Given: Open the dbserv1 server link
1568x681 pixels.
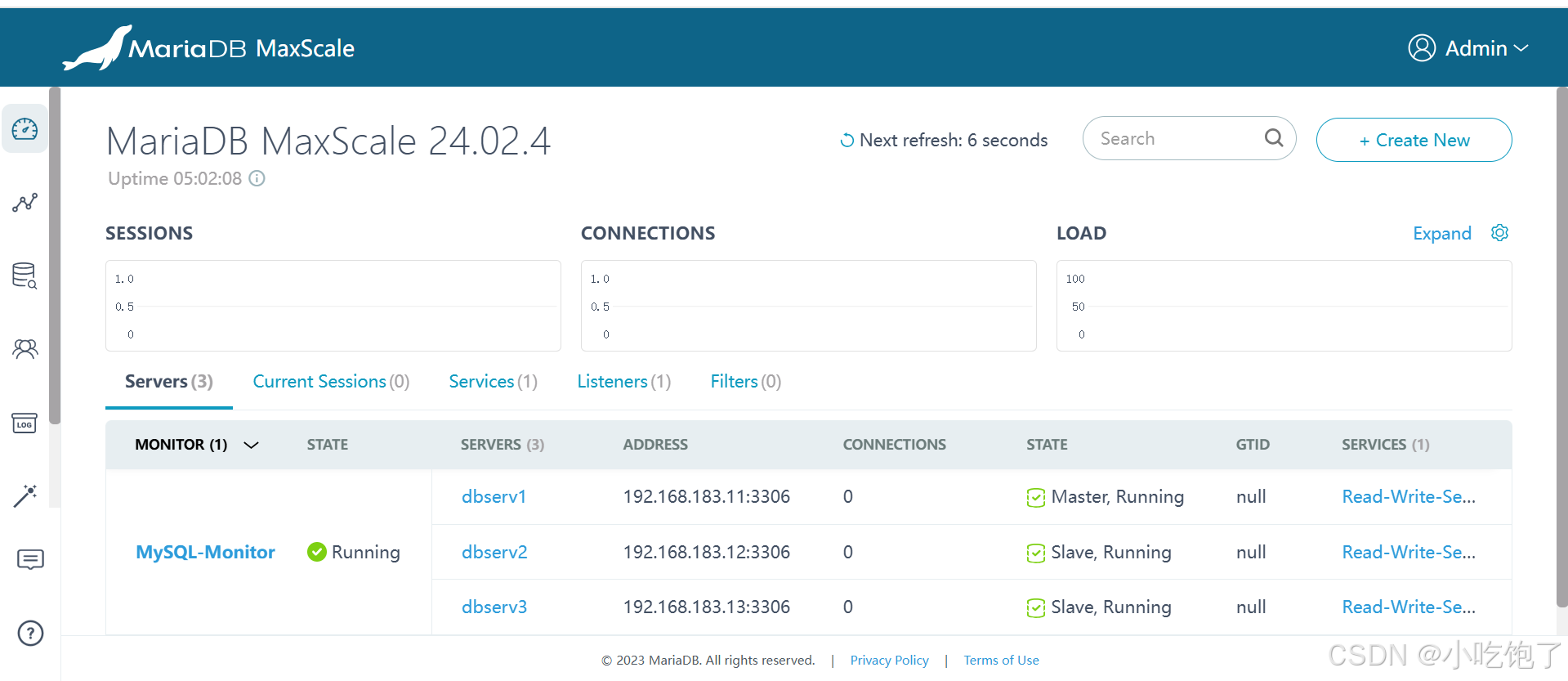Looking at the screenshot, I should 494,496.
